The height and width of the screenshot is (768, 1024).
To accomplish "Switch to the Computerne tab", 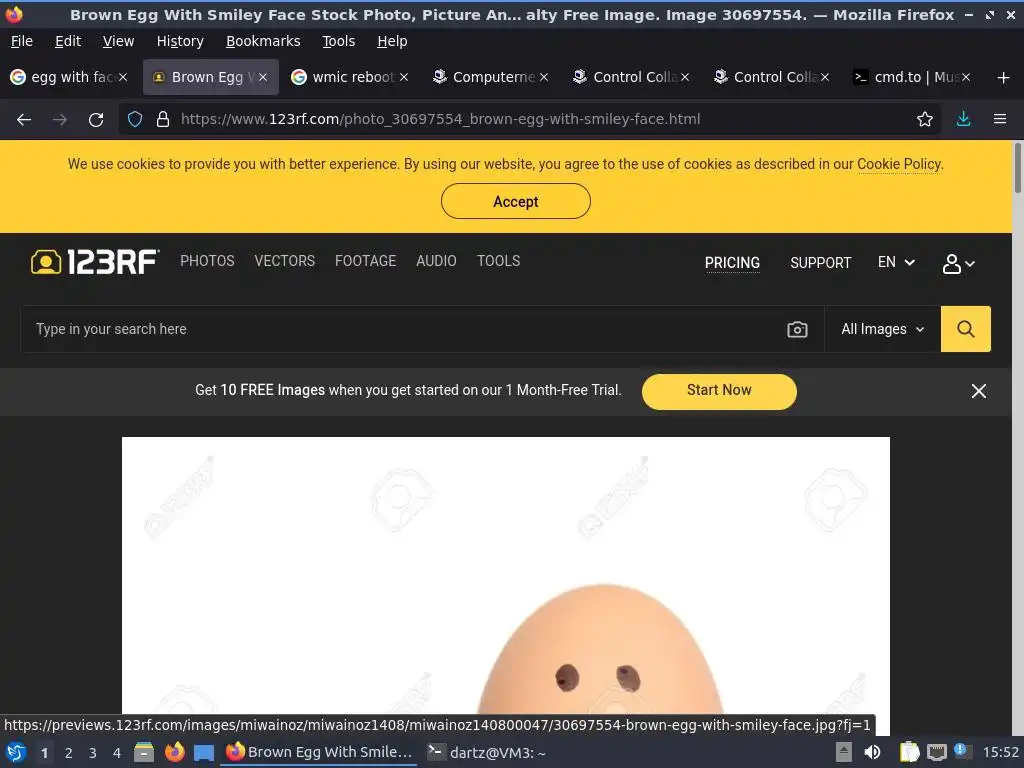I will (491, 77).
